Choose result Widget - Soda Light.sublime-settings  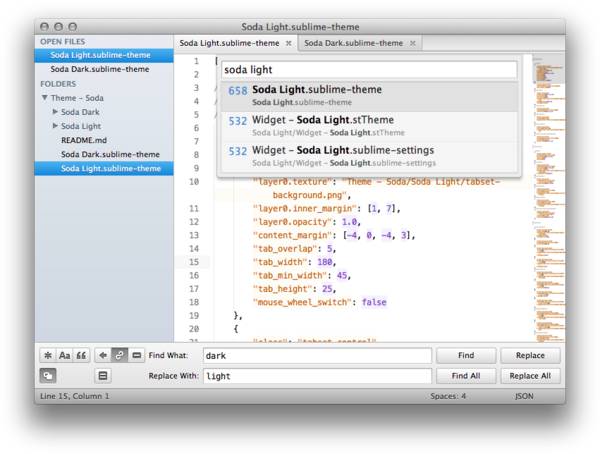click(369, 156)
